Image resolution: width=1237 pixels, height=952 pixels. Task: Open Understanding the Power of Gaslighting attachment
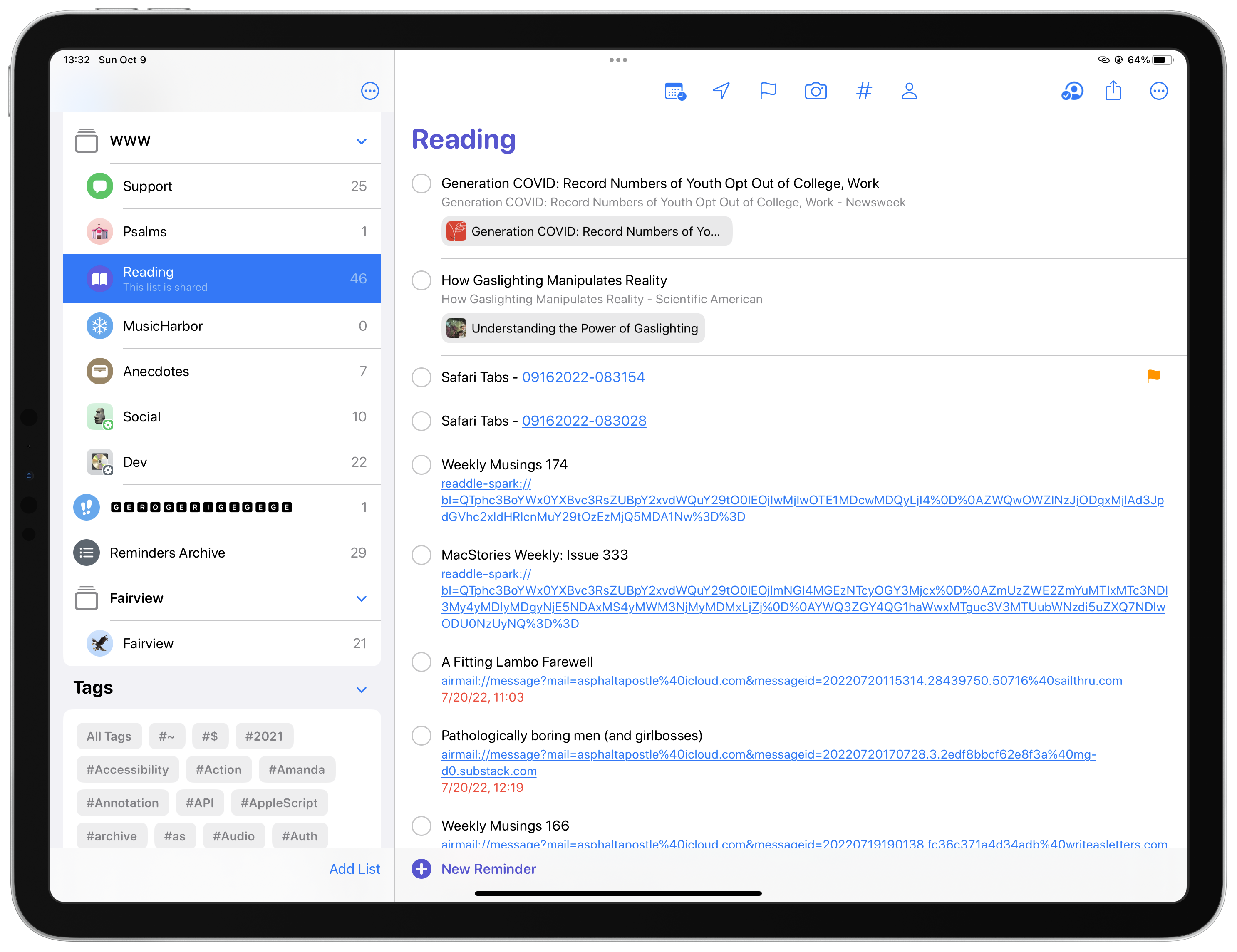tap(573, 328)
